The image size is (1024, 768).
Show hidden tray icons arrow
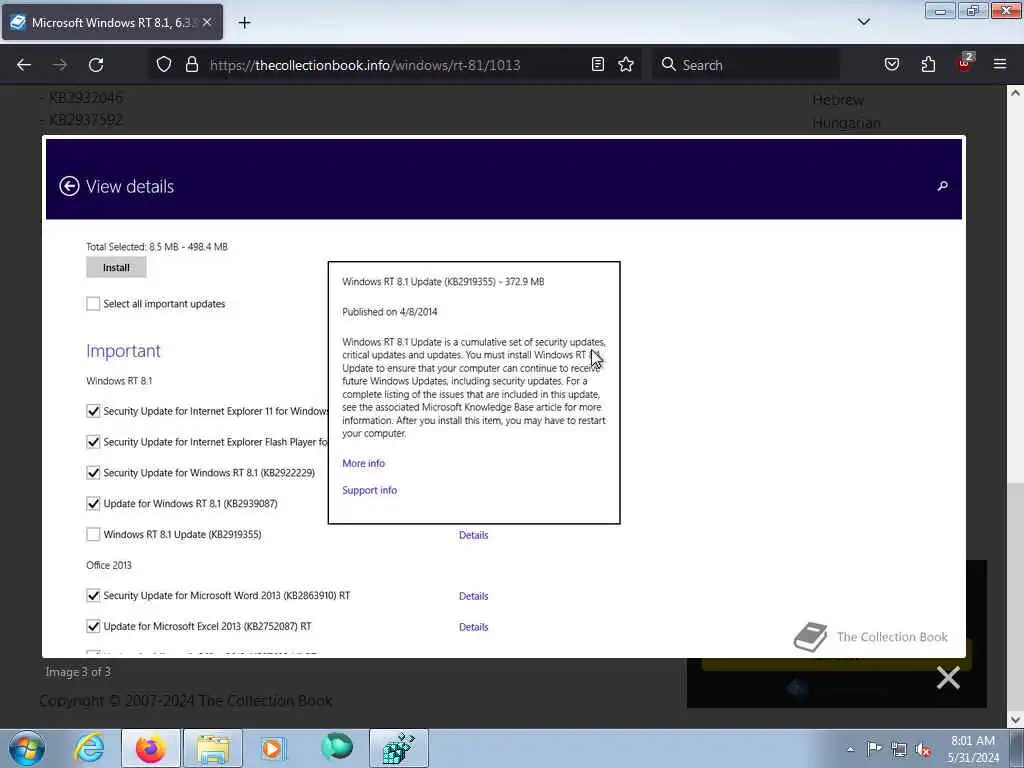pos(850,750)
